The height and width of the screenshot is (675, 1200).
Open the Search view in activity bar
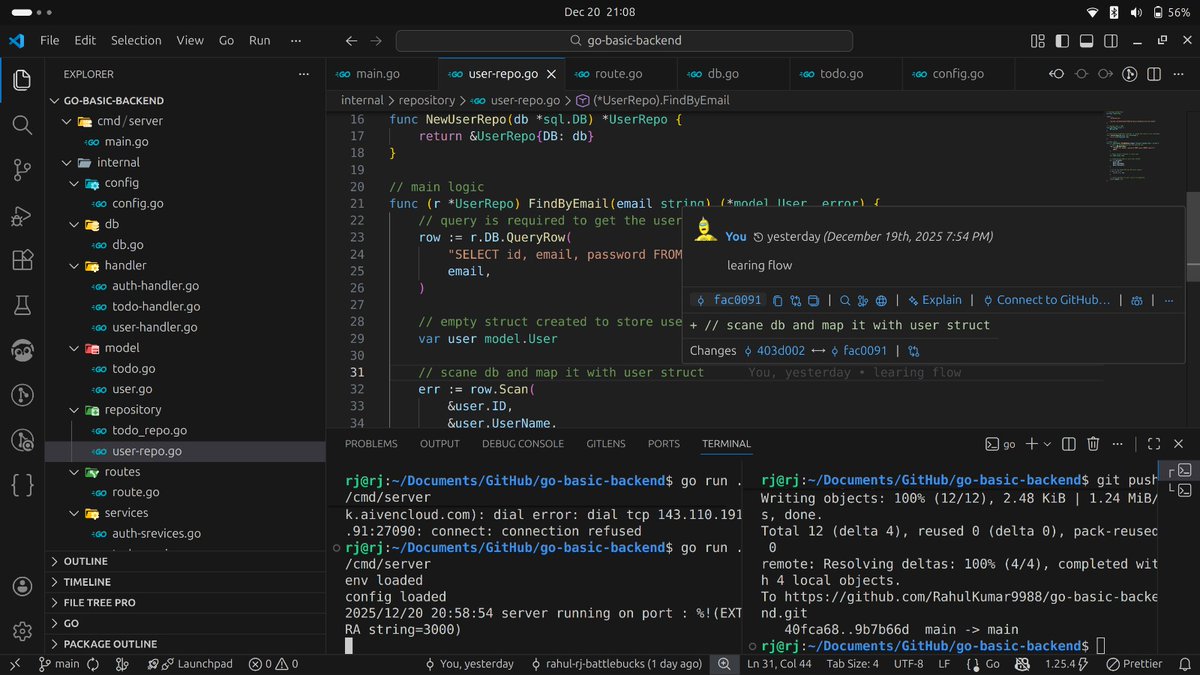tap(22, 125)
